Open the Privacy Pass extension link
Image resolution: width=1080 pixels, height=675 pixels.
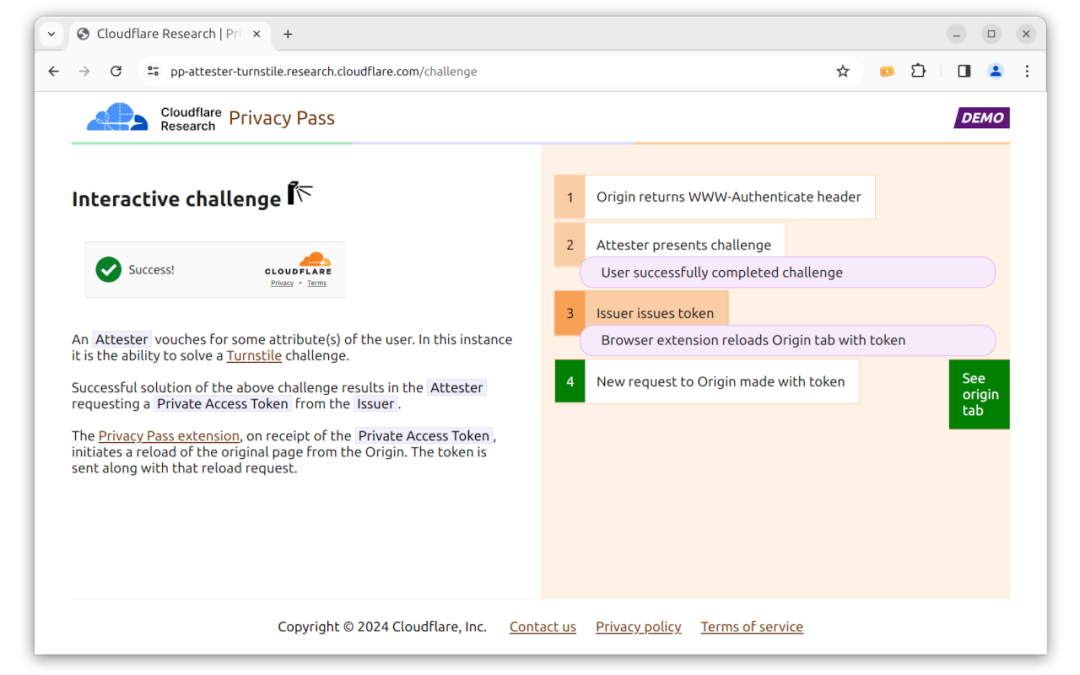click(x=169, y=435)
